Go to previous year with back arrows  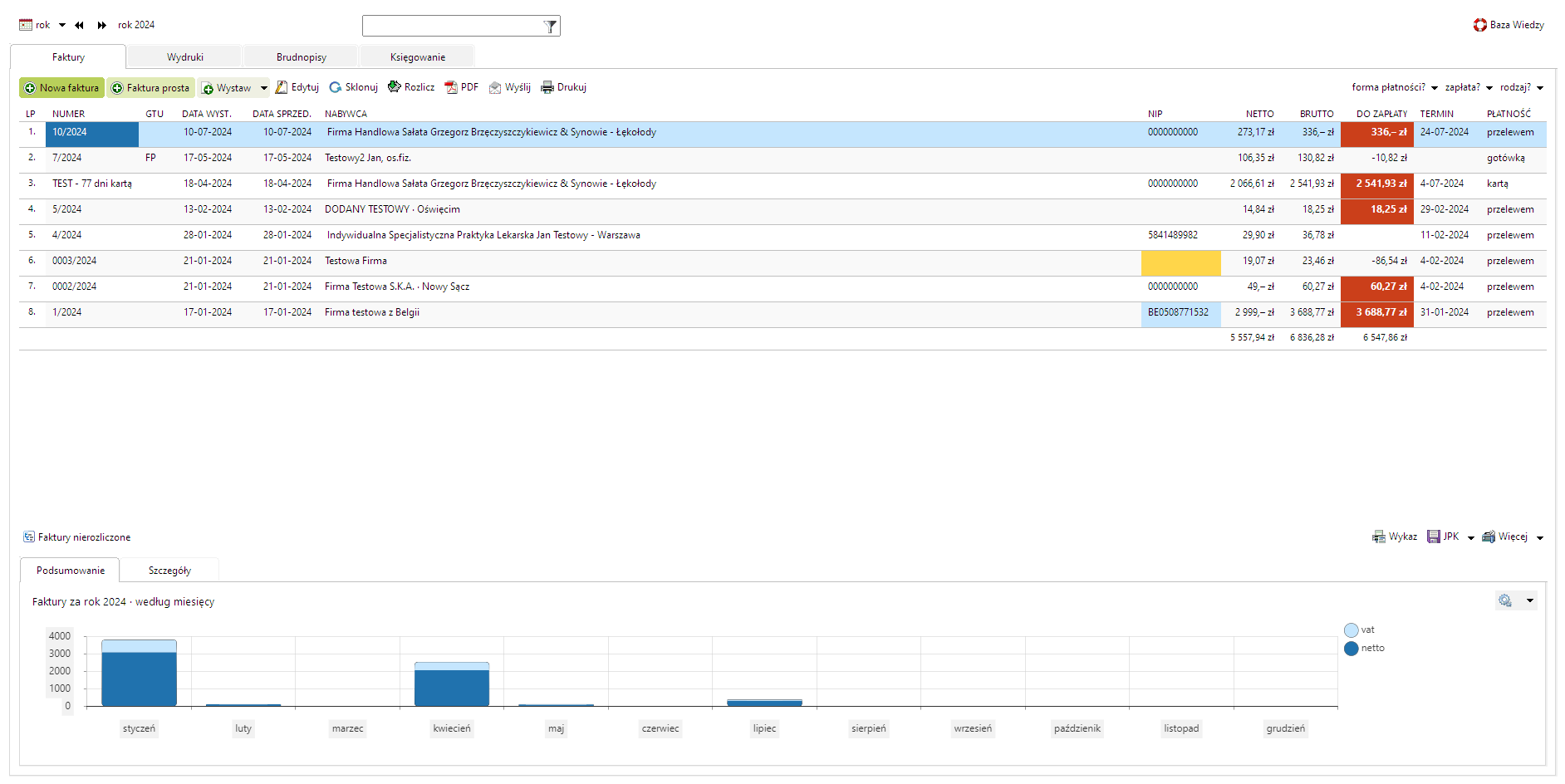(79, 25)
